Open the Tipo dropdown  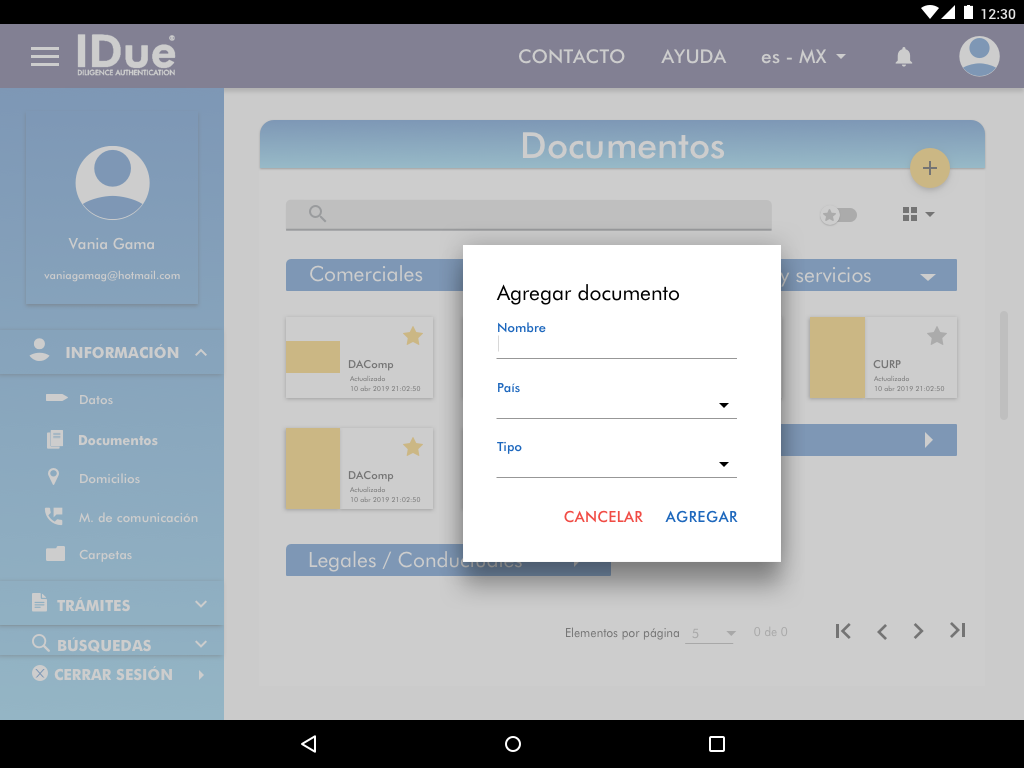616,465
